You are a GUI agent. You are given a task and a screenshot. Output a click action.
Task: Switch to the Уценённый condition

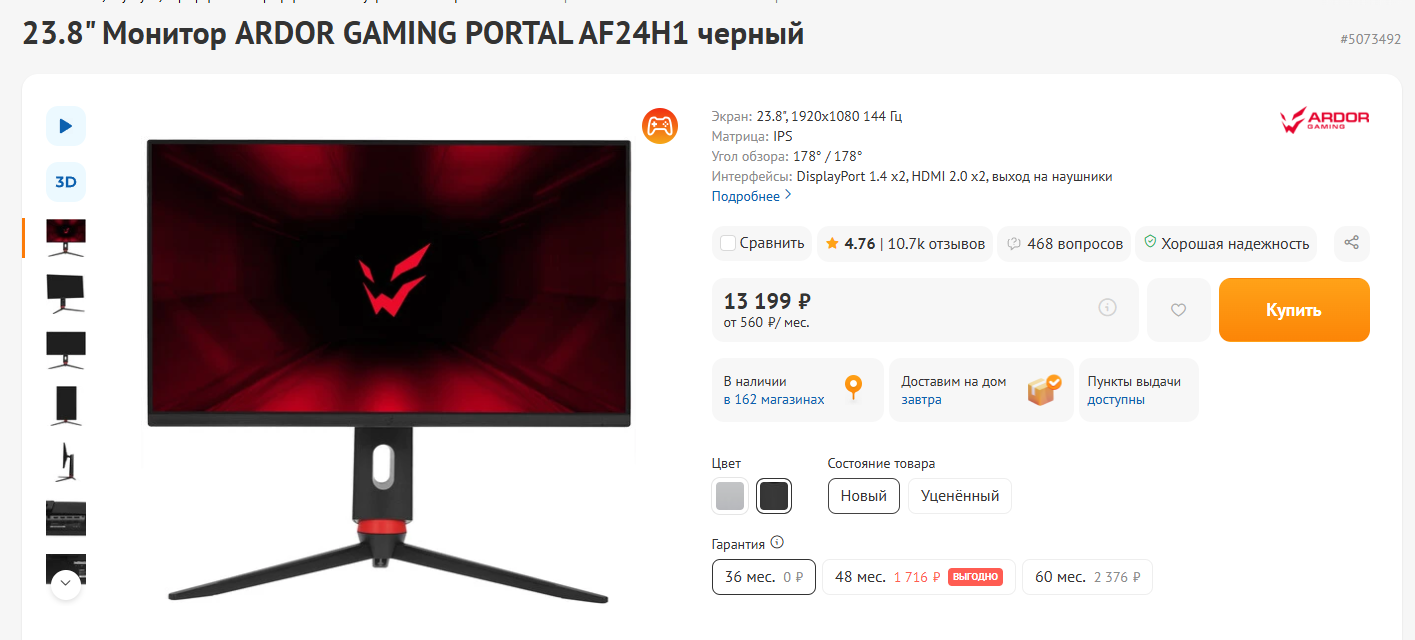click(x=960, y=496)
